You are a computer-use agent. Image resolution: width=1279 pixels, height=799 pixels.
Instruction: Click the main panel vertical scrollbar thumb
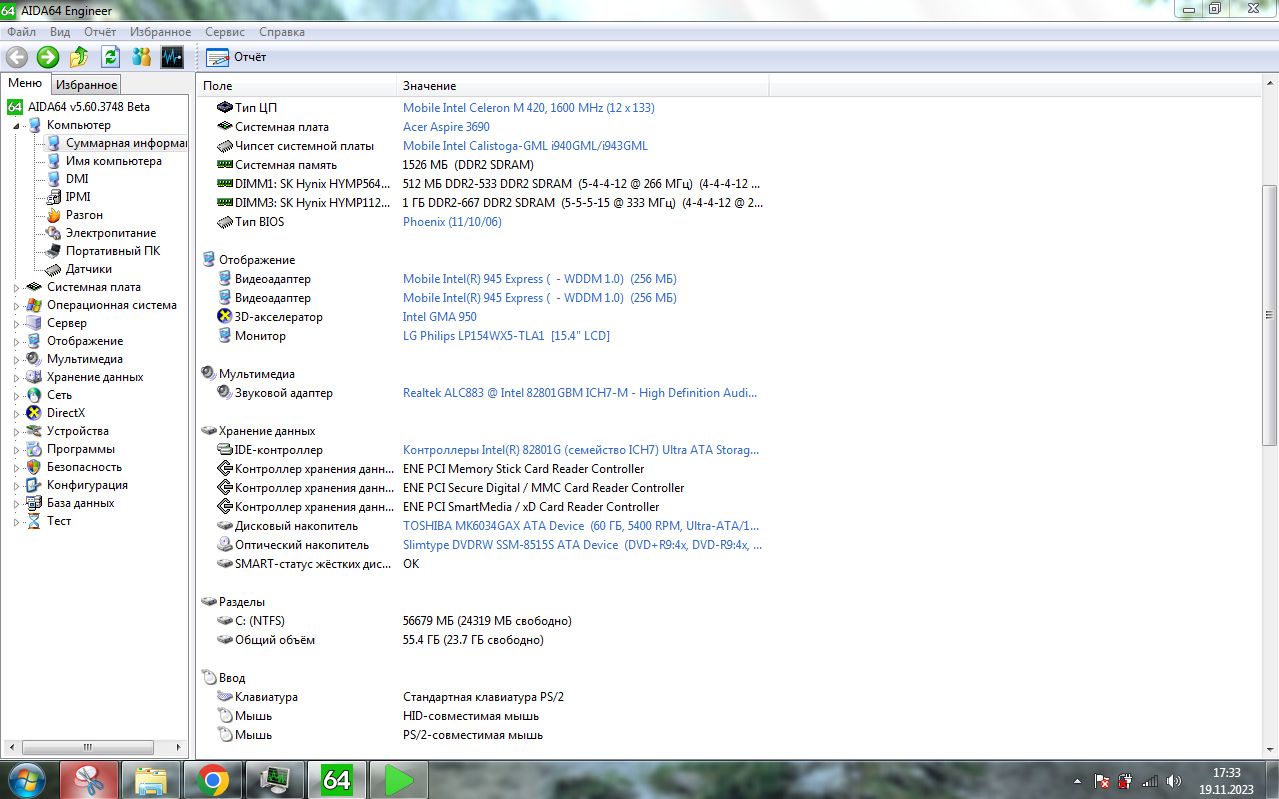point(1270,315)
